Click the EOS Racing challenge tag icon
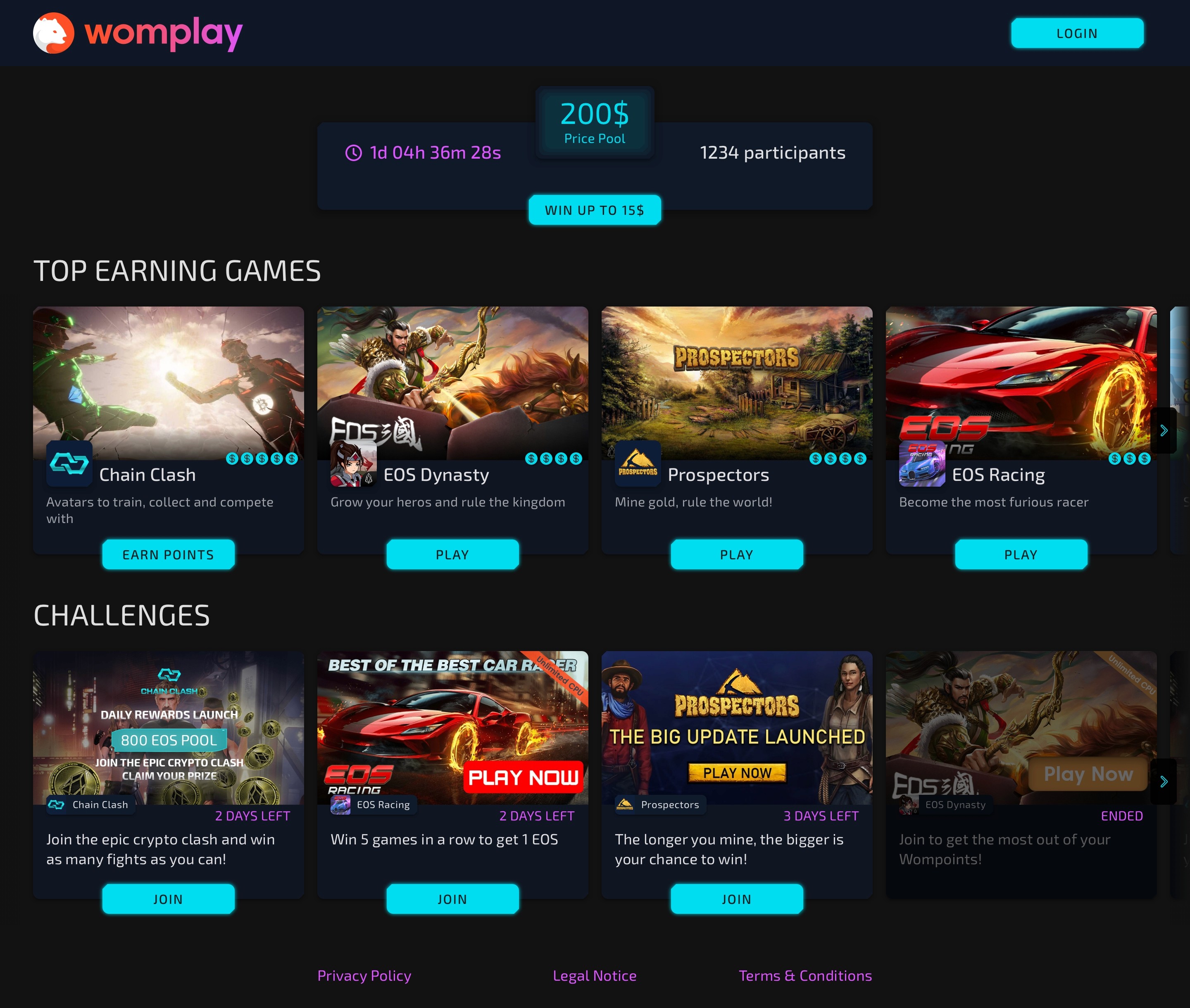The width and height of the screenshot is (1190, 1008). pyautogui.click(x=340, y=805)
